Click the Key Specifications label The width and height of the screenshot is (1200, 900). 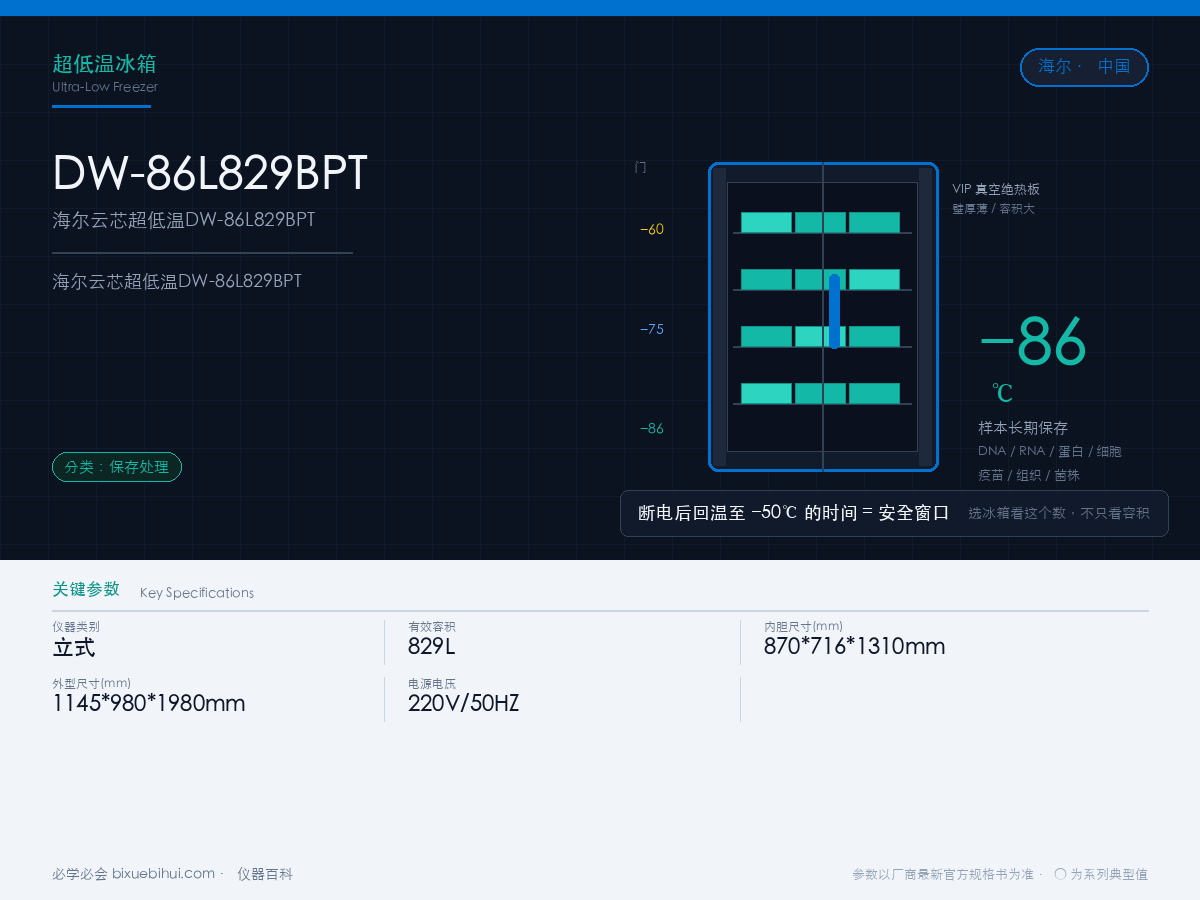tap(197, 593)
